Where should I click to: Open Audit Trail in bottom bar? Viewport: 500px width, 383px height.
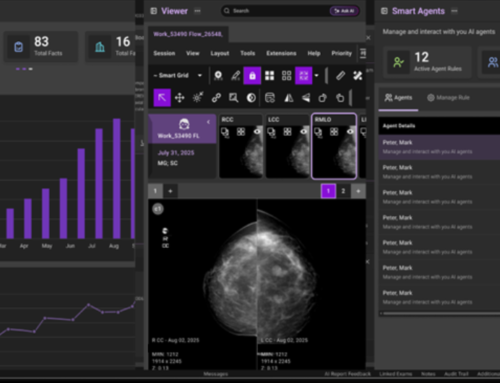(456, 374)
